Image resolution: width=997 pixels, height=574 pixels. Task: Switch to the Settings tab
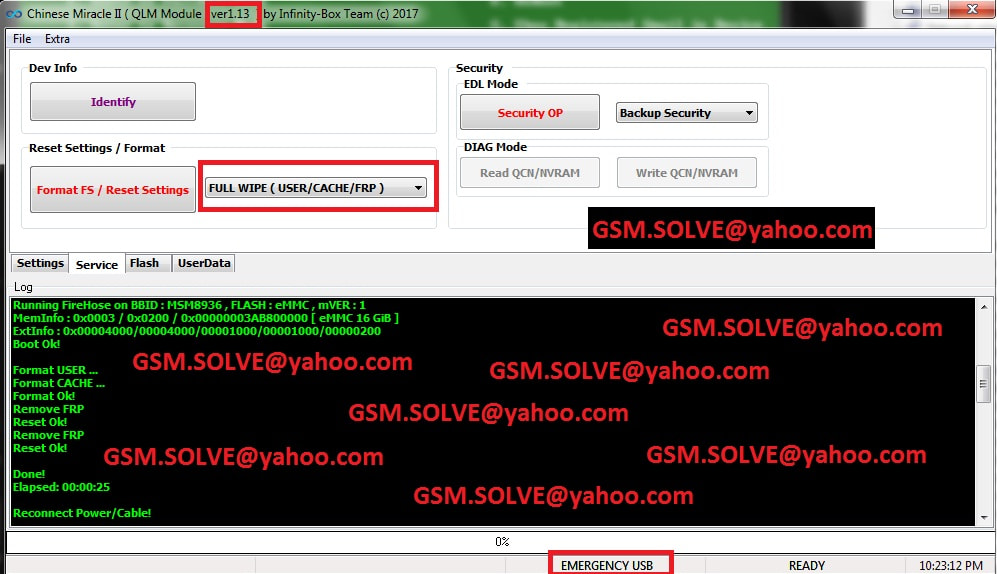(40, 264)
